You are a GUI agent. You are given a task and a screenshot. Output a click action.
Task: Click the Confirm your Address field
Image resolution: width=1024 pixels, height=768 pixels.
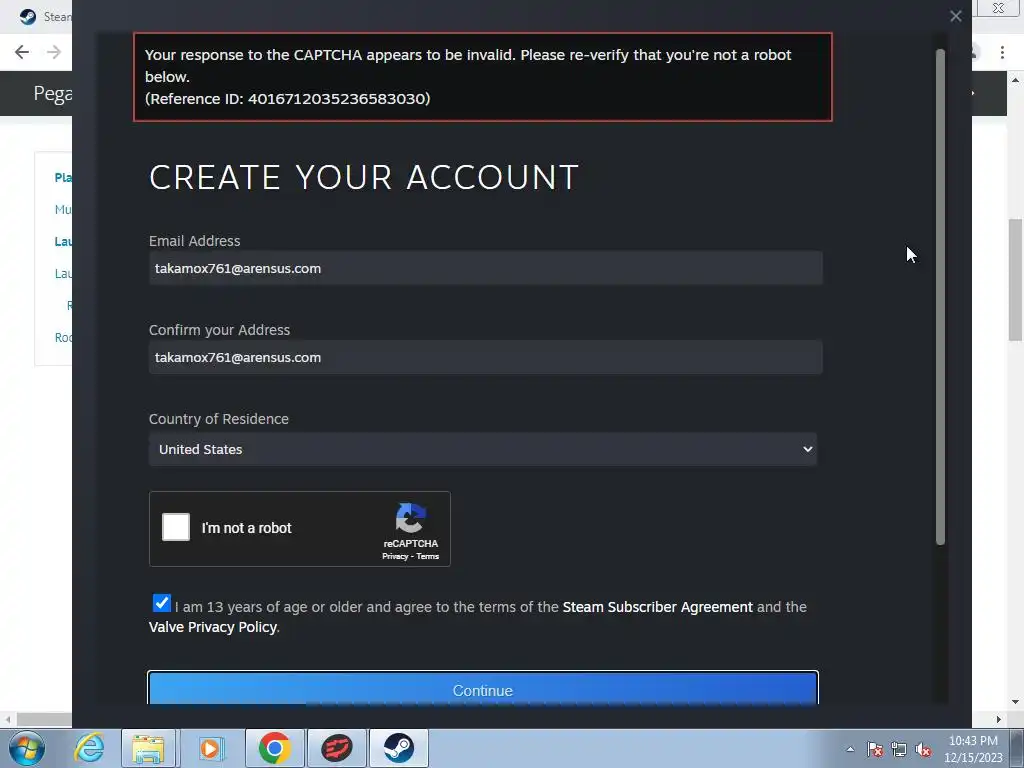tap(485, 357)
